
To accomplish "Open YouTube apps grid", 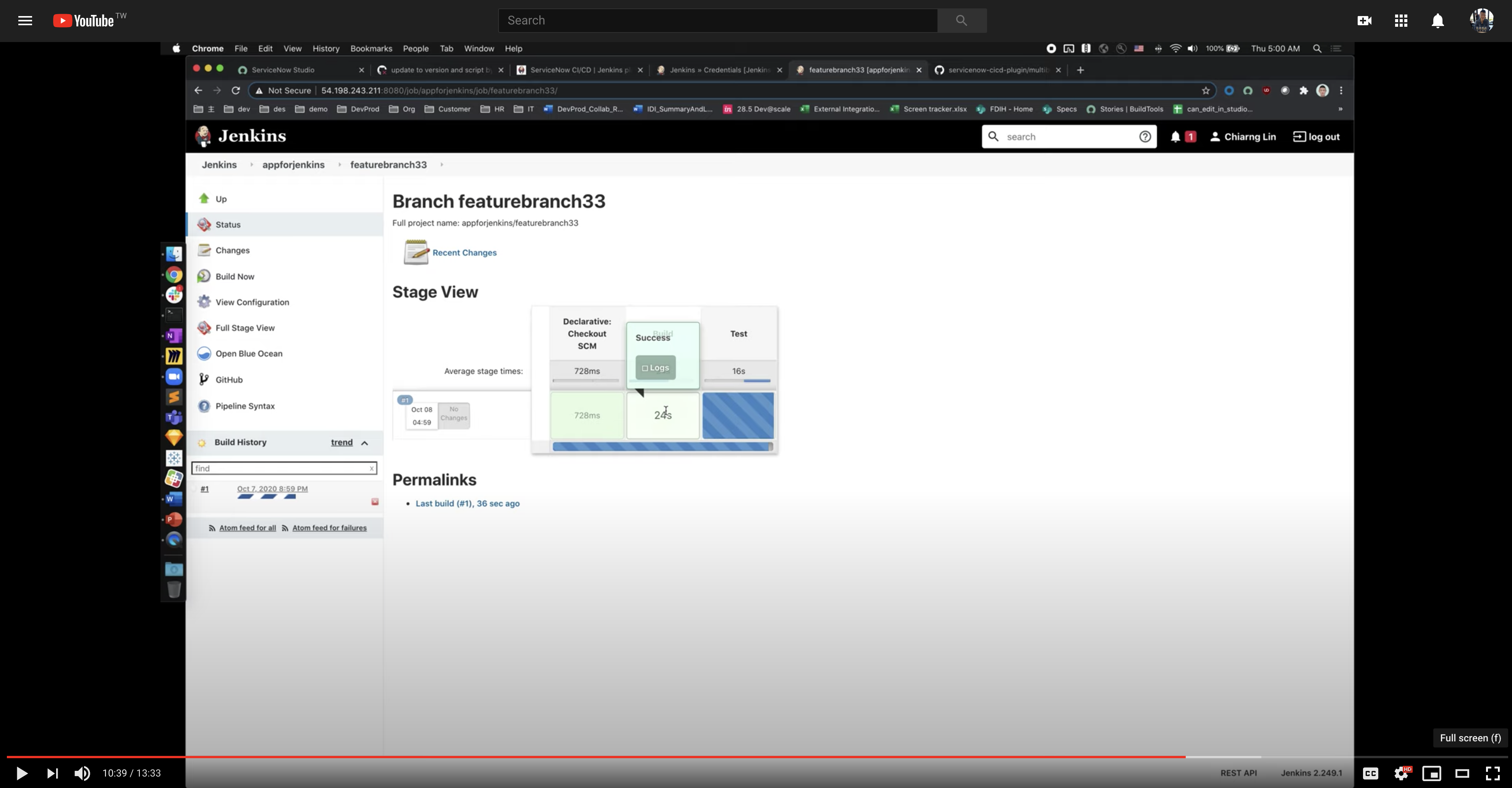I will tap(1401, 21).
